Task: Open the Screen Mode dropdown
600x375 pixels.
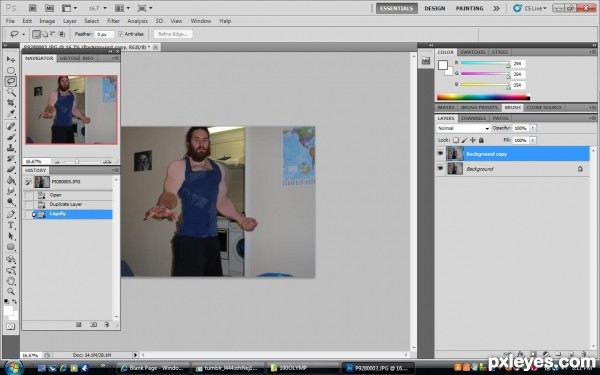Action: click(145, 8)
